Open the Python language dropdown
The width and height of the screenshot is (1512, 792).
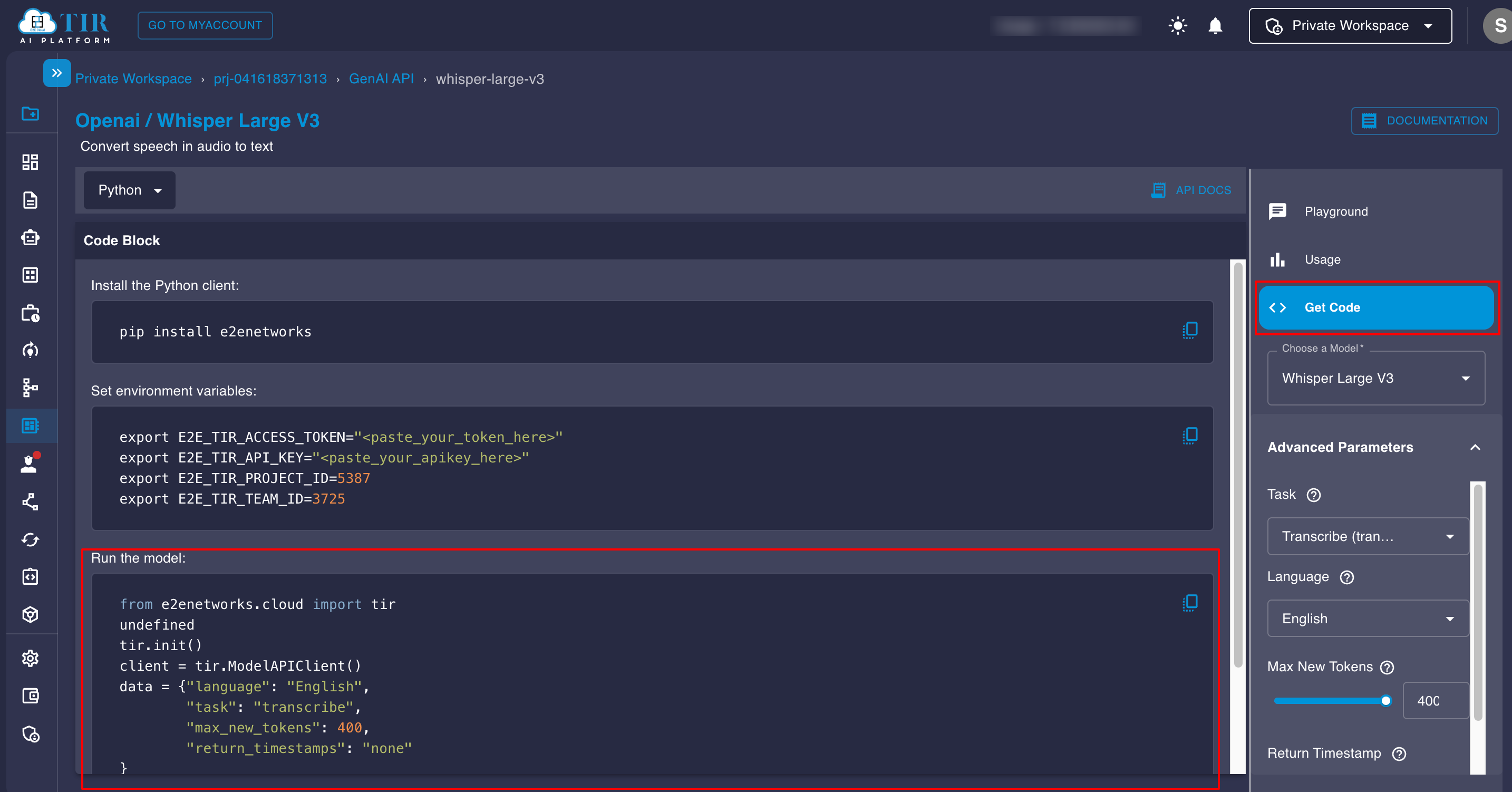click(129, 190)
